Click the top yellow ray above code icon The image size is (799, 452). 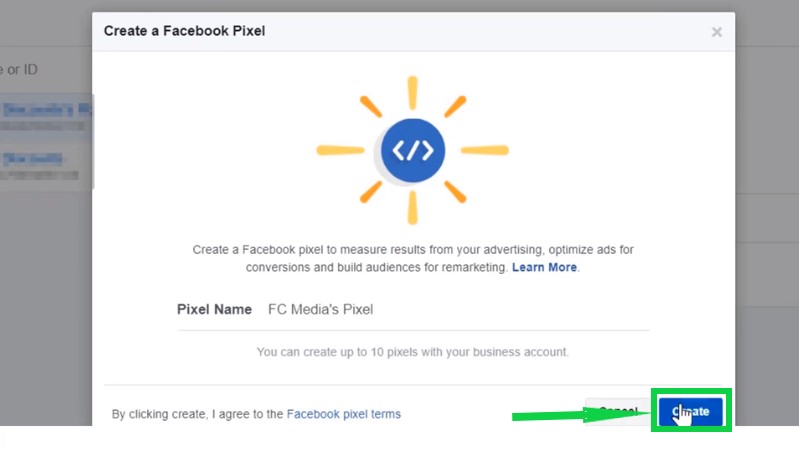pyautogui.click(x=413, y=93)
